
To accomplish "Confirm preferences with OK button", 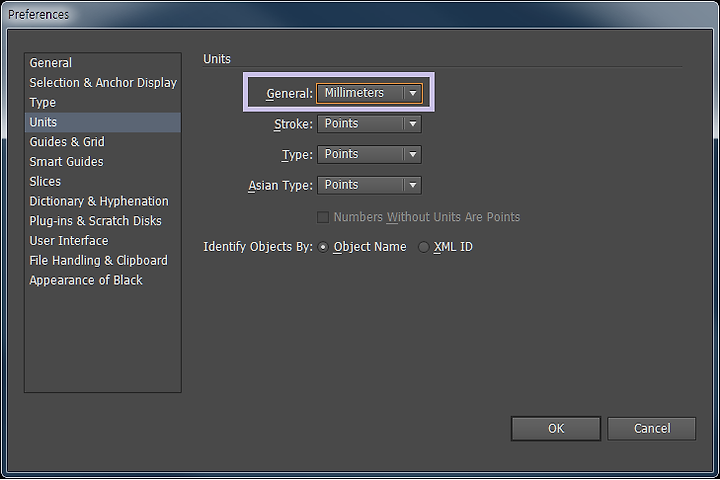I will [x=556, y=429].
